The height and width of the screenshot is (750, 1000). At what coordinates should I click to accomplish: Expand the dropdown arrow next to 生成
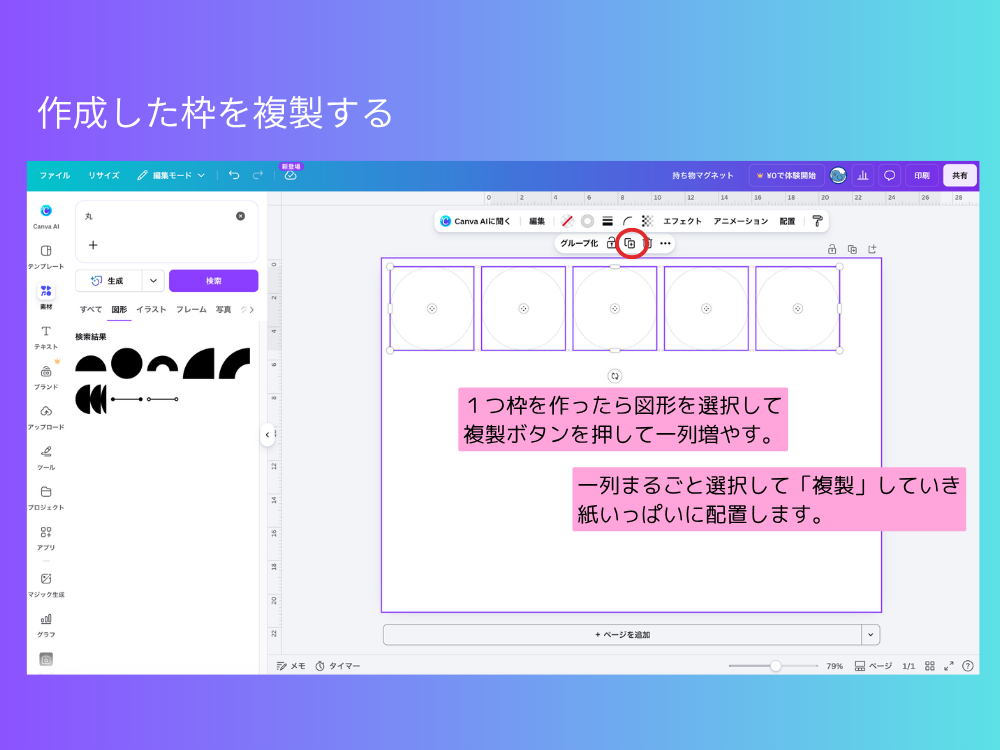tap(153, 281)
